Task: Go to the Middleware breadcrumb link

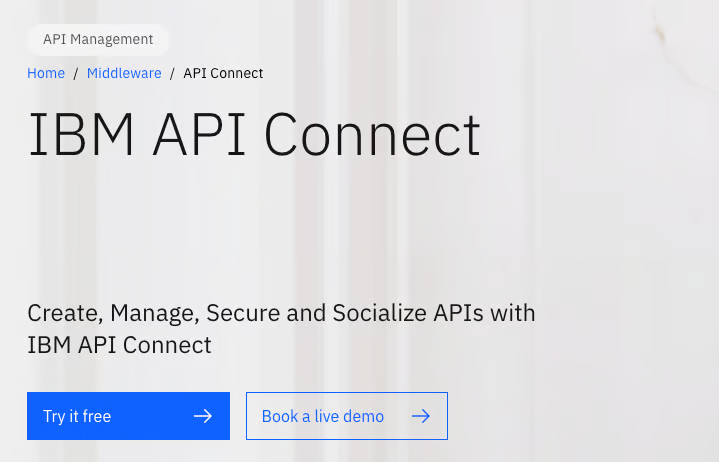Action: [x=124, y=73]
